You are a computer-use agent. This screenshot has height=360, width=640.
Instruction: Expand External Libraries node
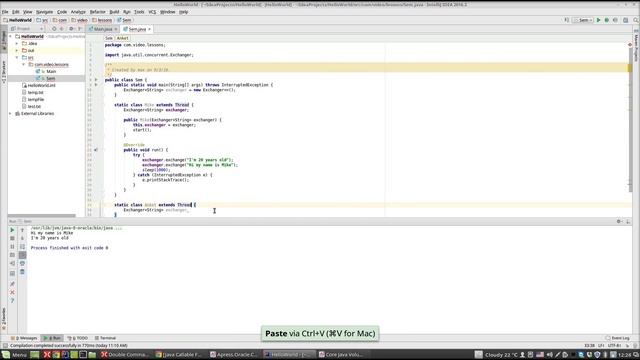pyautogui.click(x=11, y=113)
